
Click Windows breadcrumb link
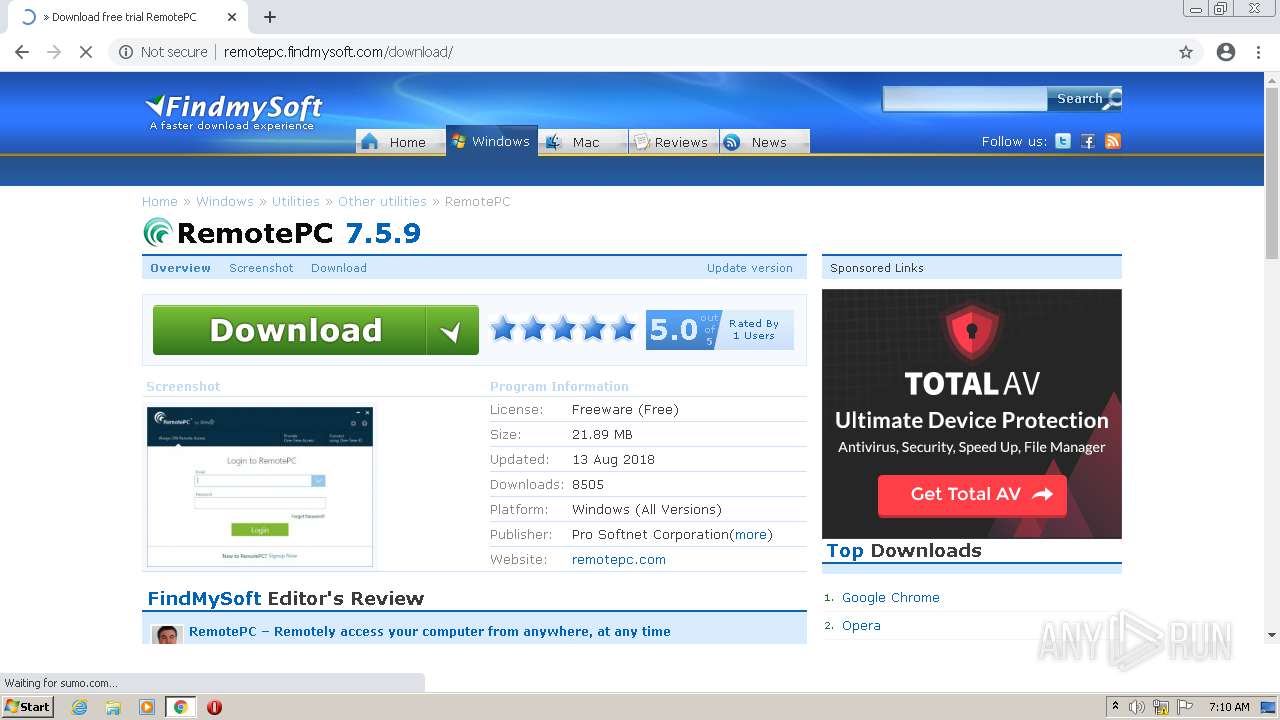coord(225,201)
